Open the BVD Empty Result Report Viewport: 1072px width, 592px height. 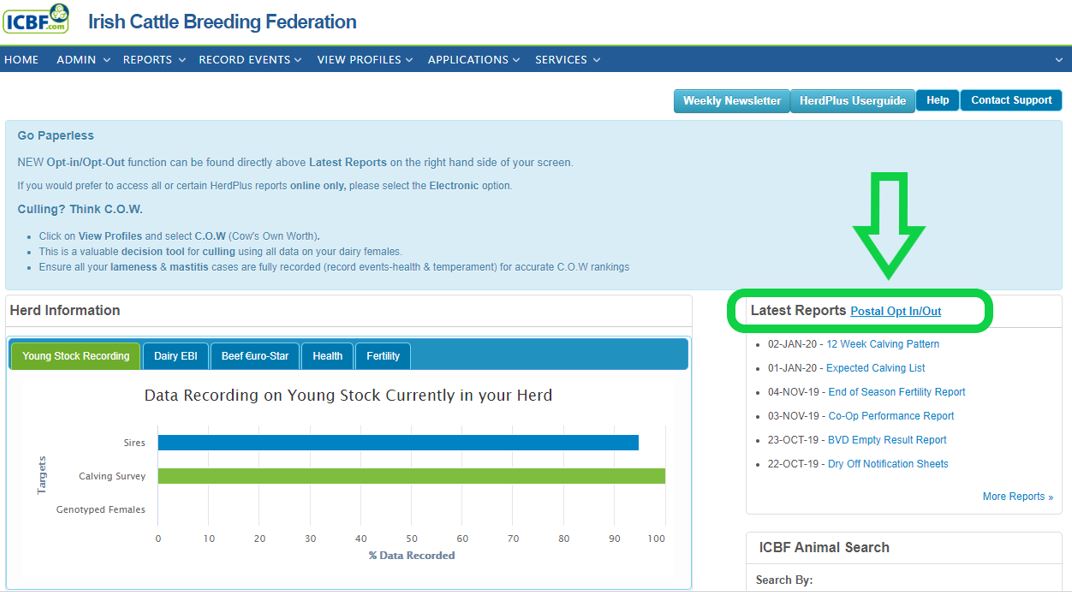coord(887,440)
